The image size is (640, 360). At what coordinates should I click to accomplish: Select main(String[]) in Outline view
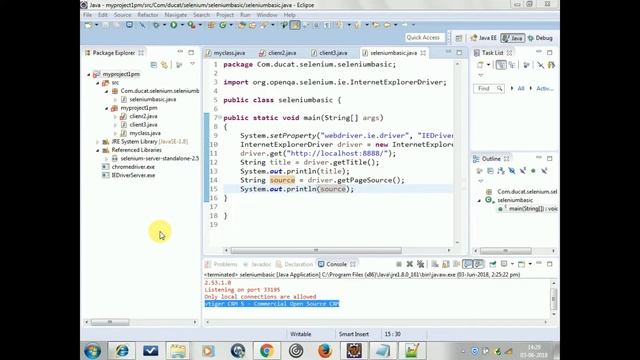click(x=533, y=209)
